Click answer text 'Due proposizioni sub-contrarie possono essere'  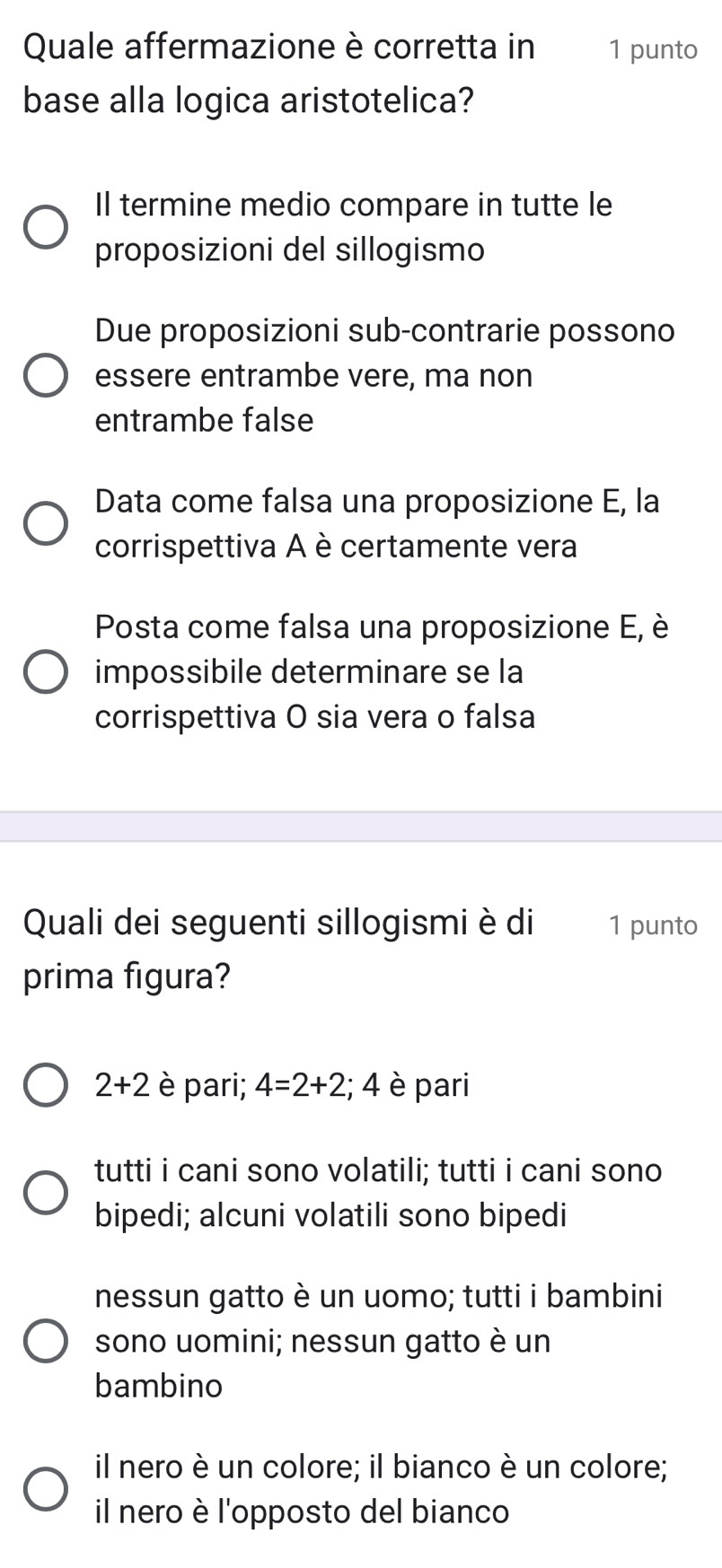(384, 353)
